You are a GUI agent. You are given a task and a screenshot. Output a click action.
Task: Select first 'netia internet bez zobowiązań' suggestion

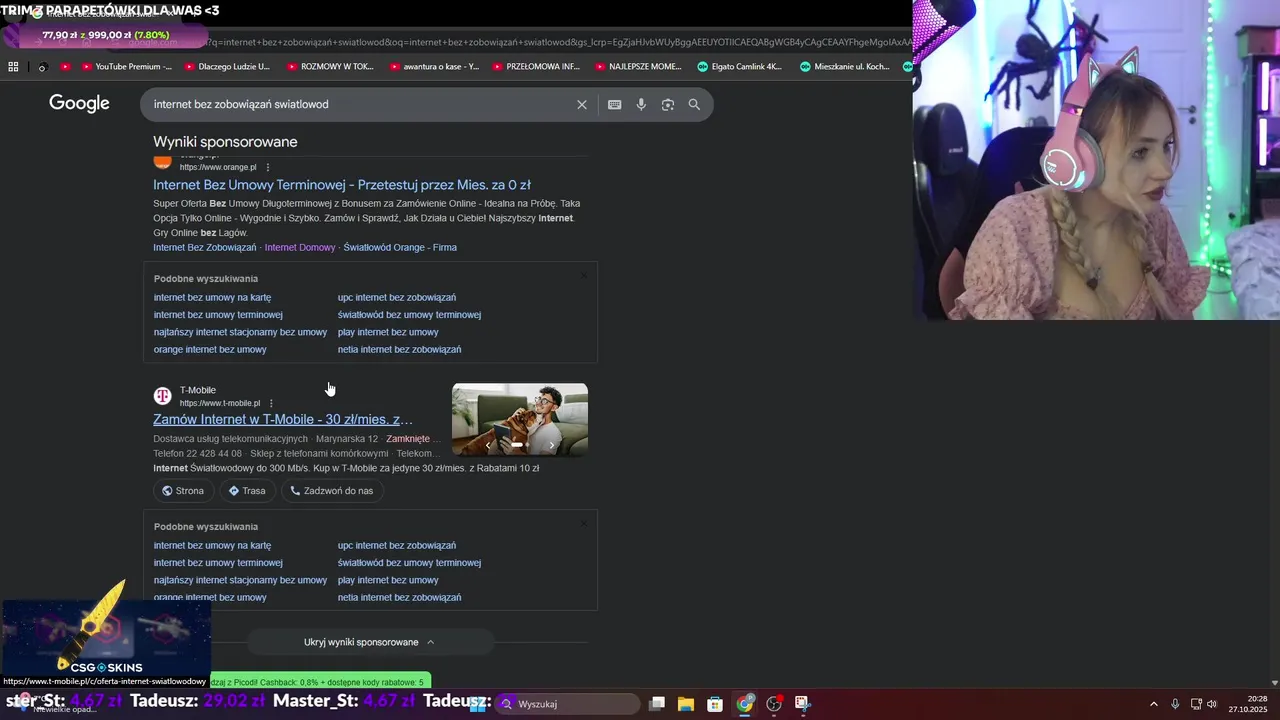(399, 350)
